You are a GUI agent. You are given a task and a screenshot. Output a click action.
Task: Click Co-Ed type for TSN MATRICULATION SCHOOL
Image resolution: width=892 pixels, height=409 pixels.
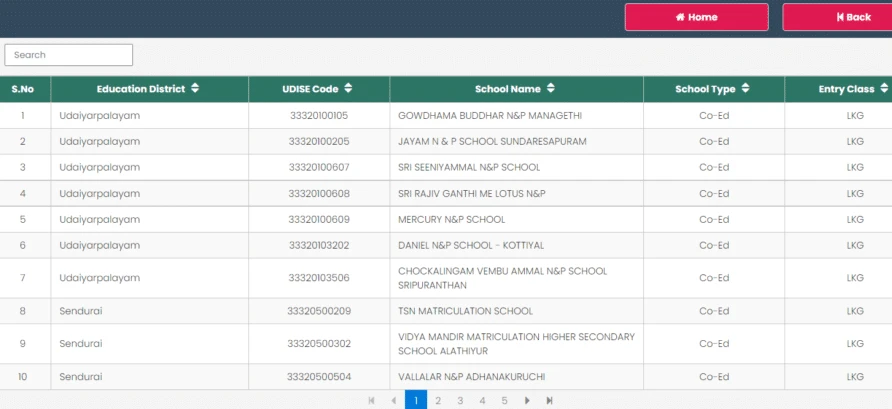tap(714, 311)
